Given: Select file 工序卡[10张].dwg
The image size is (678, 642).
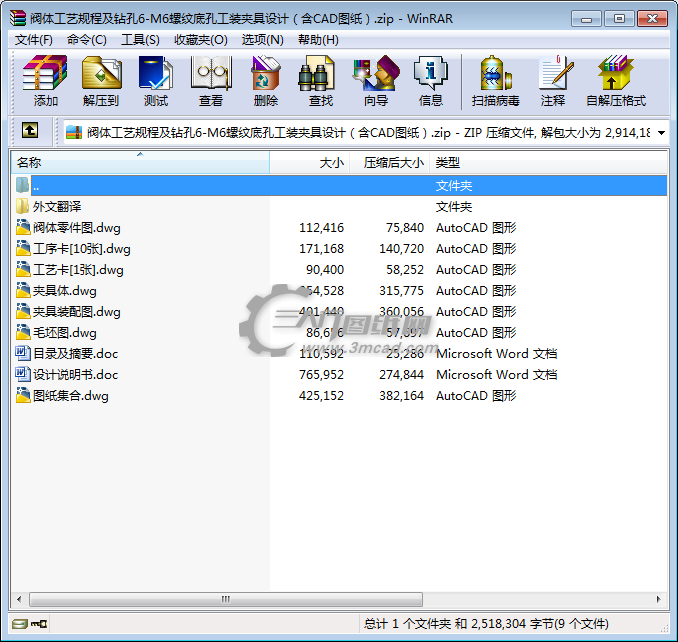Looking at the screenshot, I should 82,249.
